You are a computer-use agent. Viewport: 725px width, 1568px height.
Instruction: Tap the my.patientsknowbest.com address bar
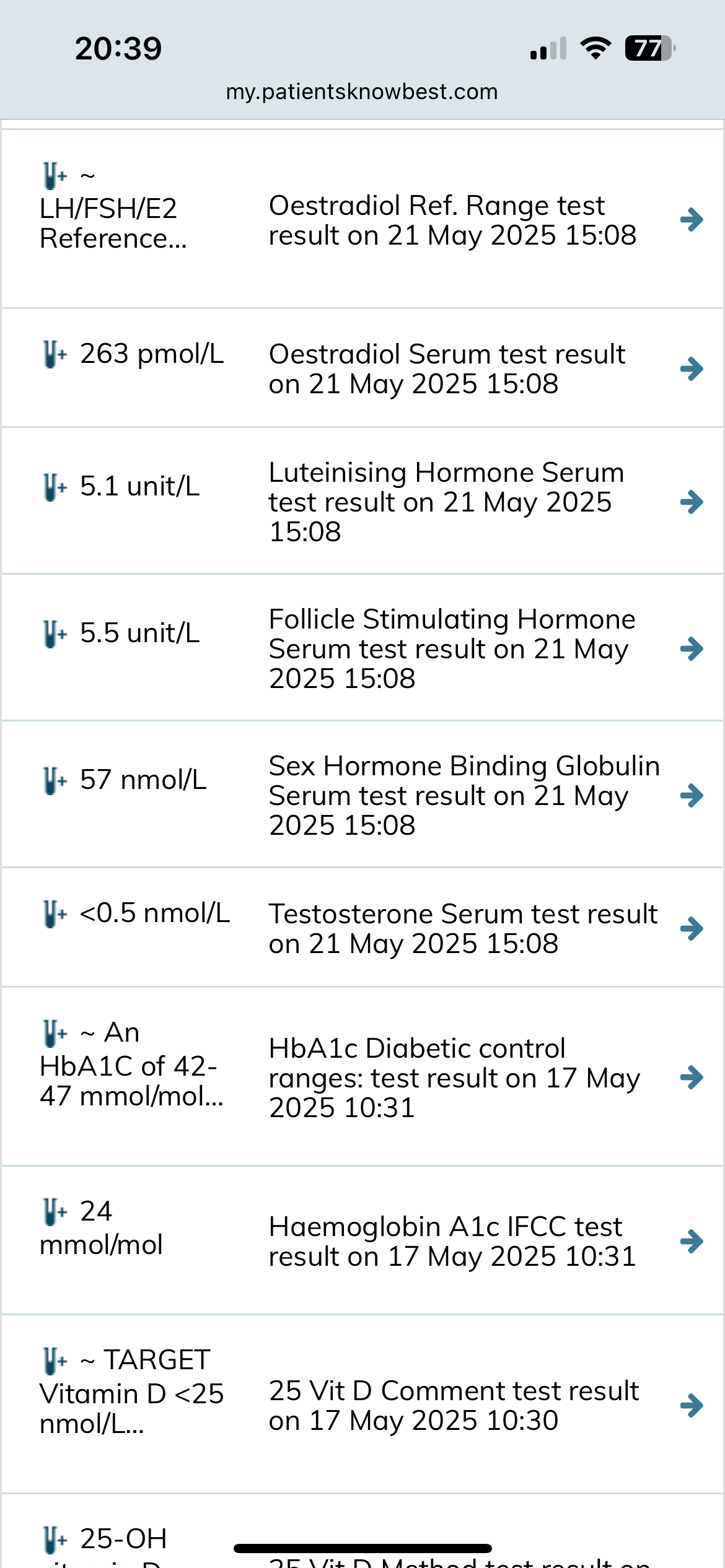tap(362, 92)
